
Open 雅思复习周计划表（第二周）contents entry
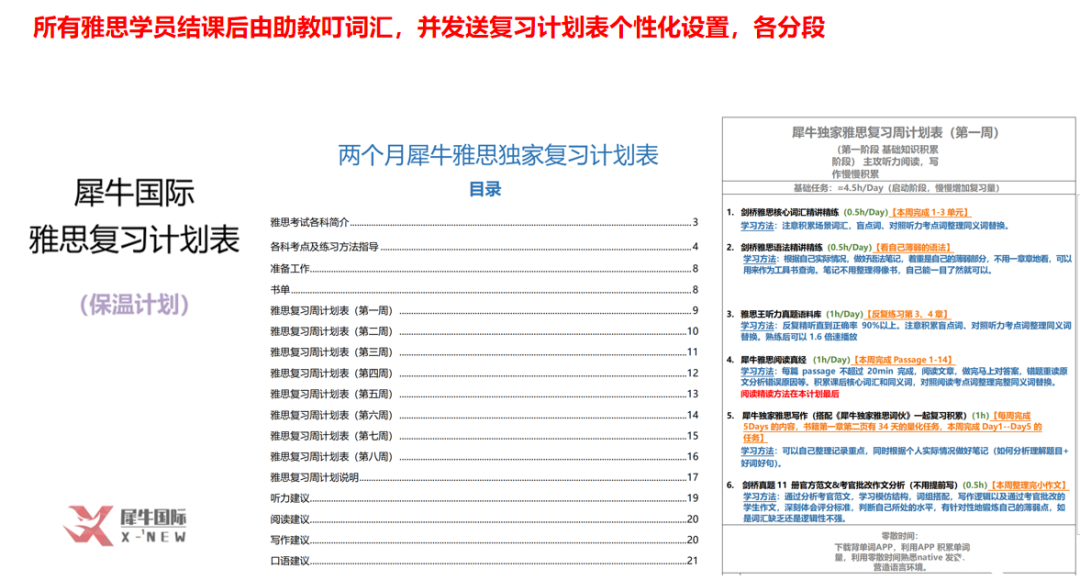[484, 331]
